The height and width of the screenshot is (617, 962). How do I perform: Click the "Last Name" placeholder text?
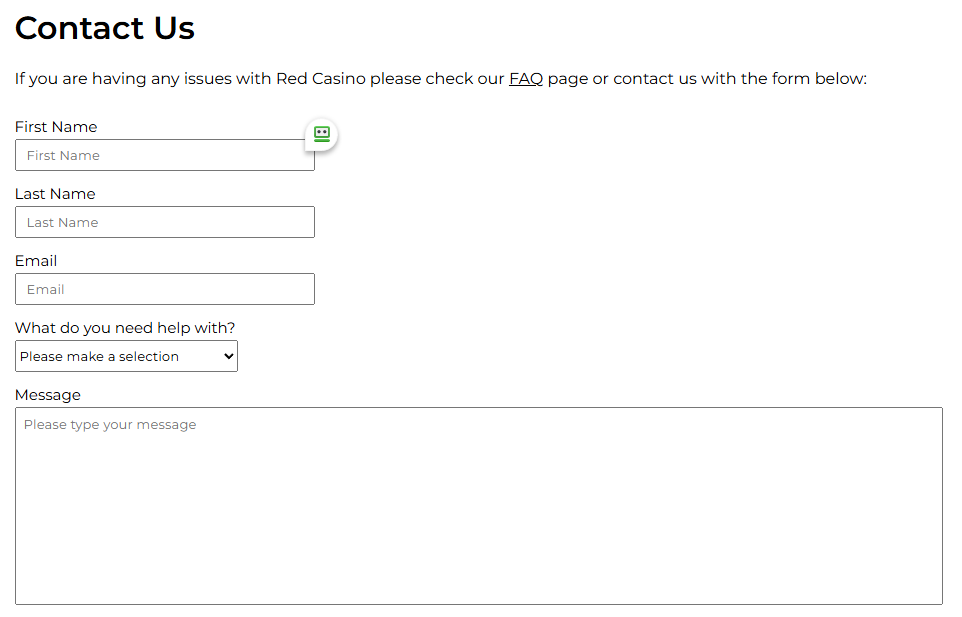click(62, 223)
